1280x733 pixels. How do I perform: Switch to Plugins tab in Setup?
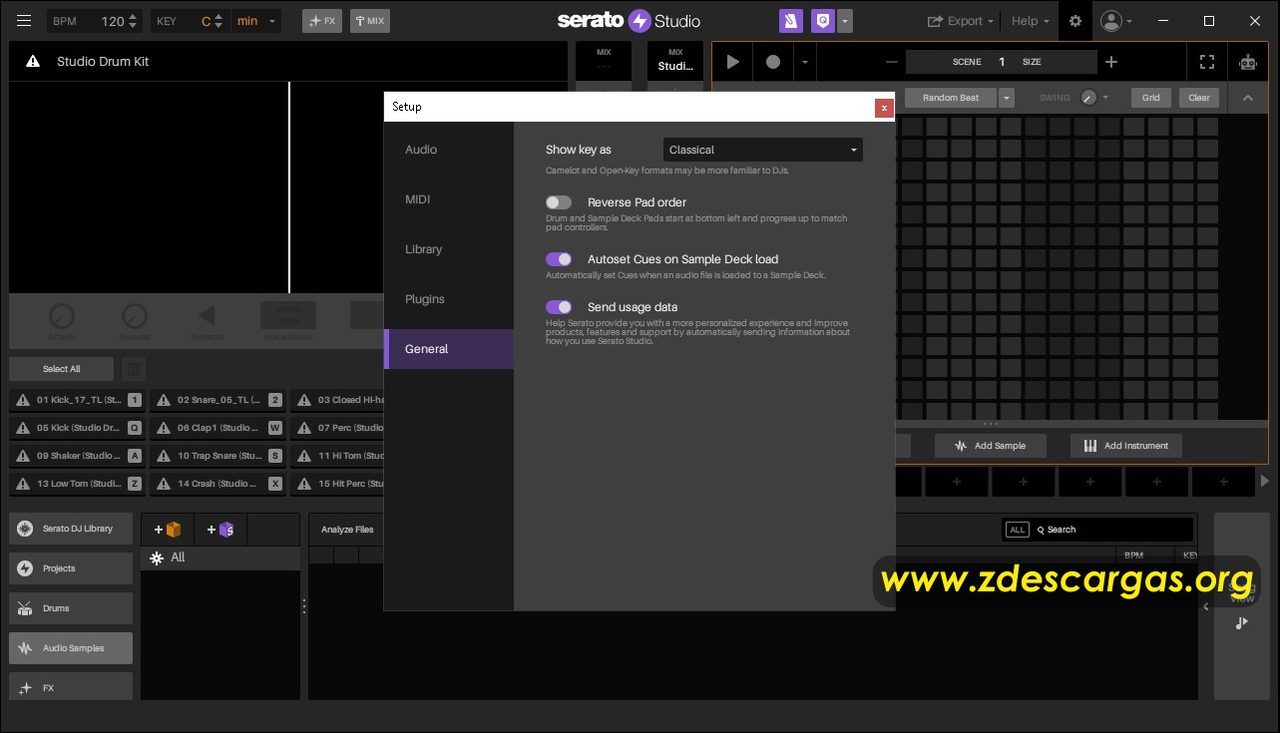(449, 300)
